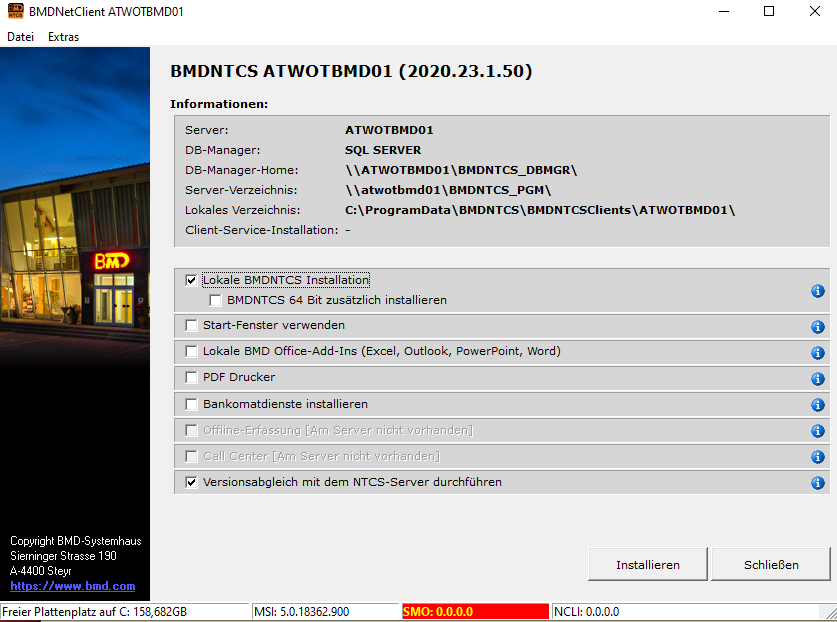Uncheck Lokale BMDNTCS Installation checkbox
Screen dimensions: 837x622
[191, 280]
